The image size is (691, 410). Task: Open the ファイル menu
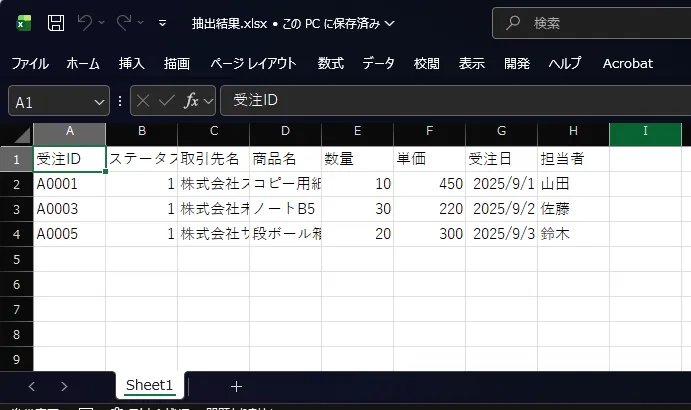point(29,63)
